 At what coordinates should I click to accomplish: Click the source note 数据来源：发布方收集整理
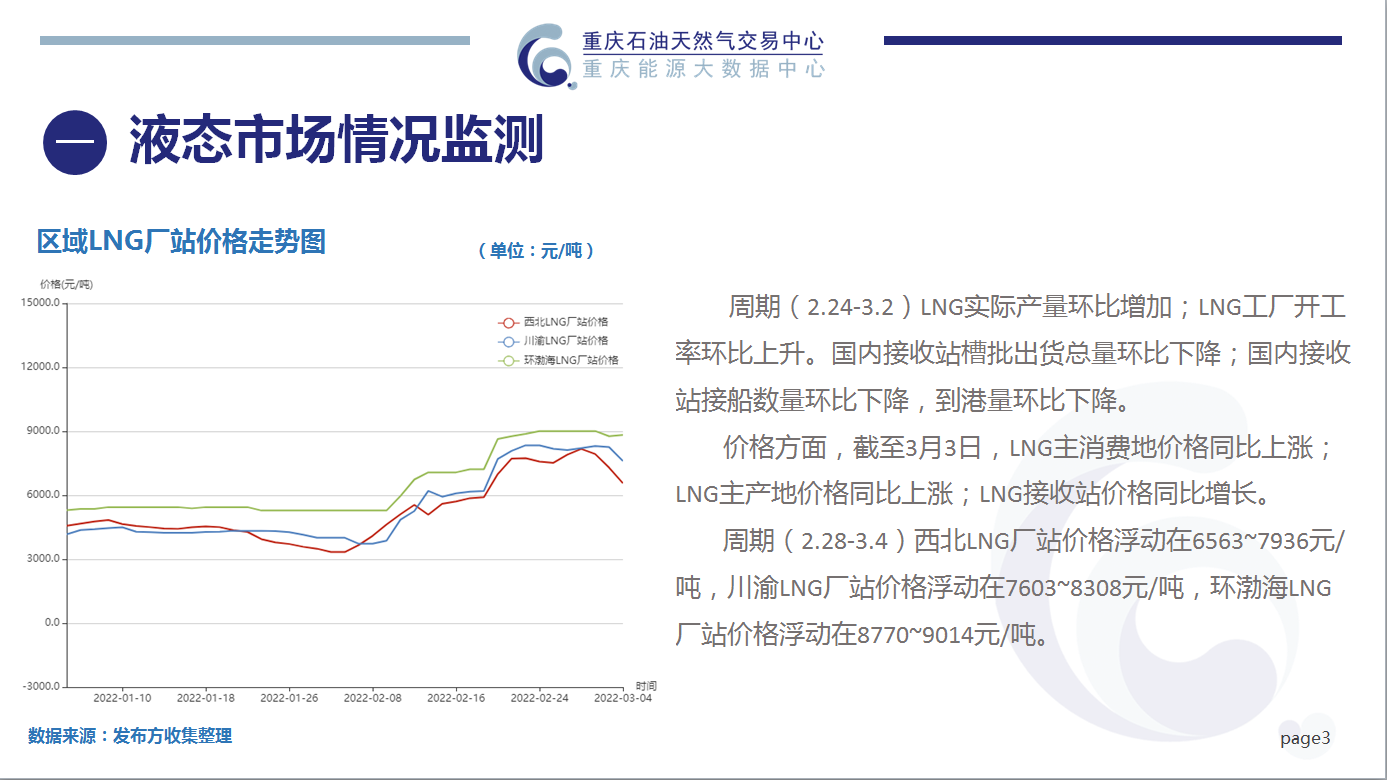[130, 736]
